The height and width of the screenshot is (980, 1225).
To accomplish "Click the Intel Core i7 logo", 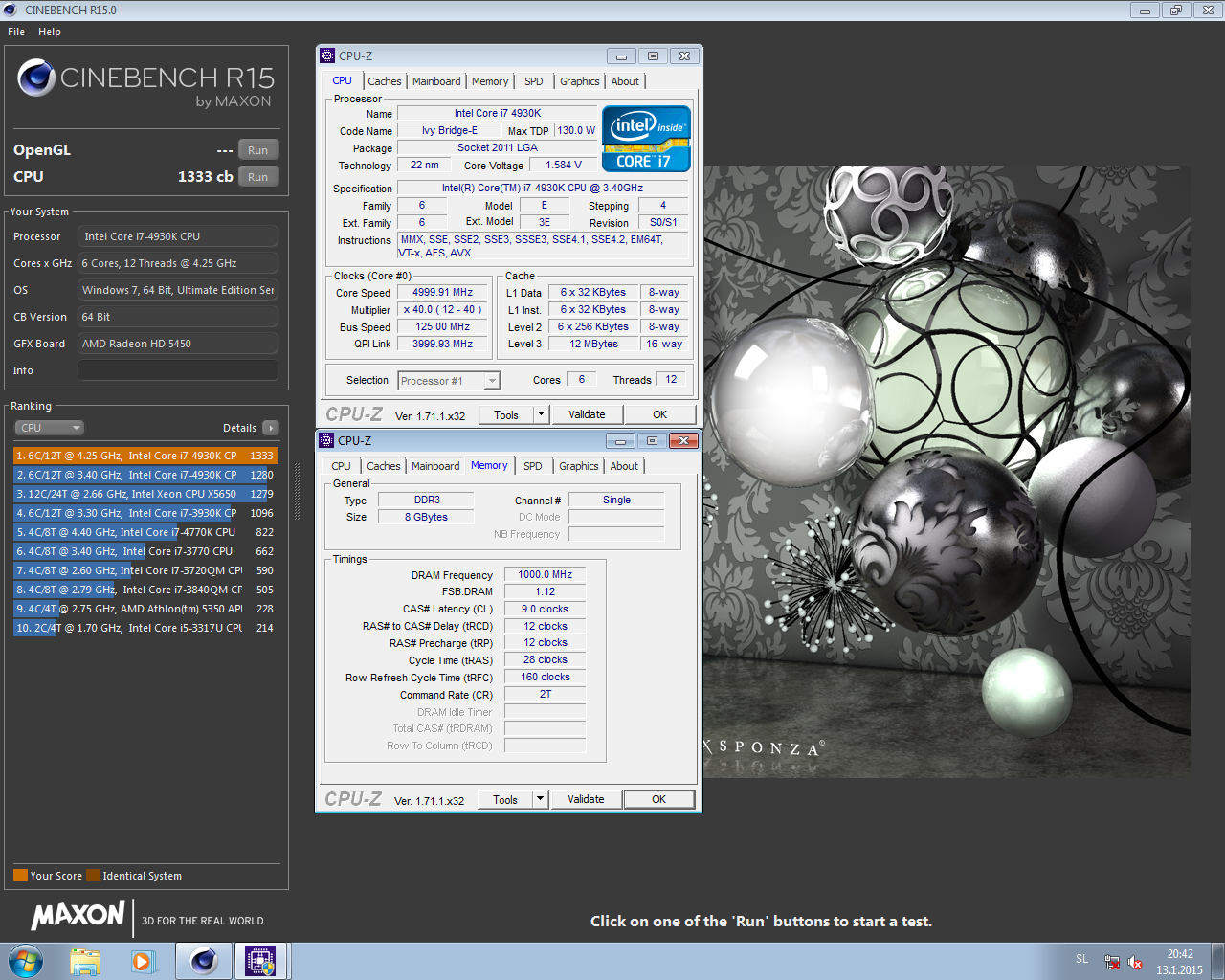I will pyautogui.click(x=646, y=139).
